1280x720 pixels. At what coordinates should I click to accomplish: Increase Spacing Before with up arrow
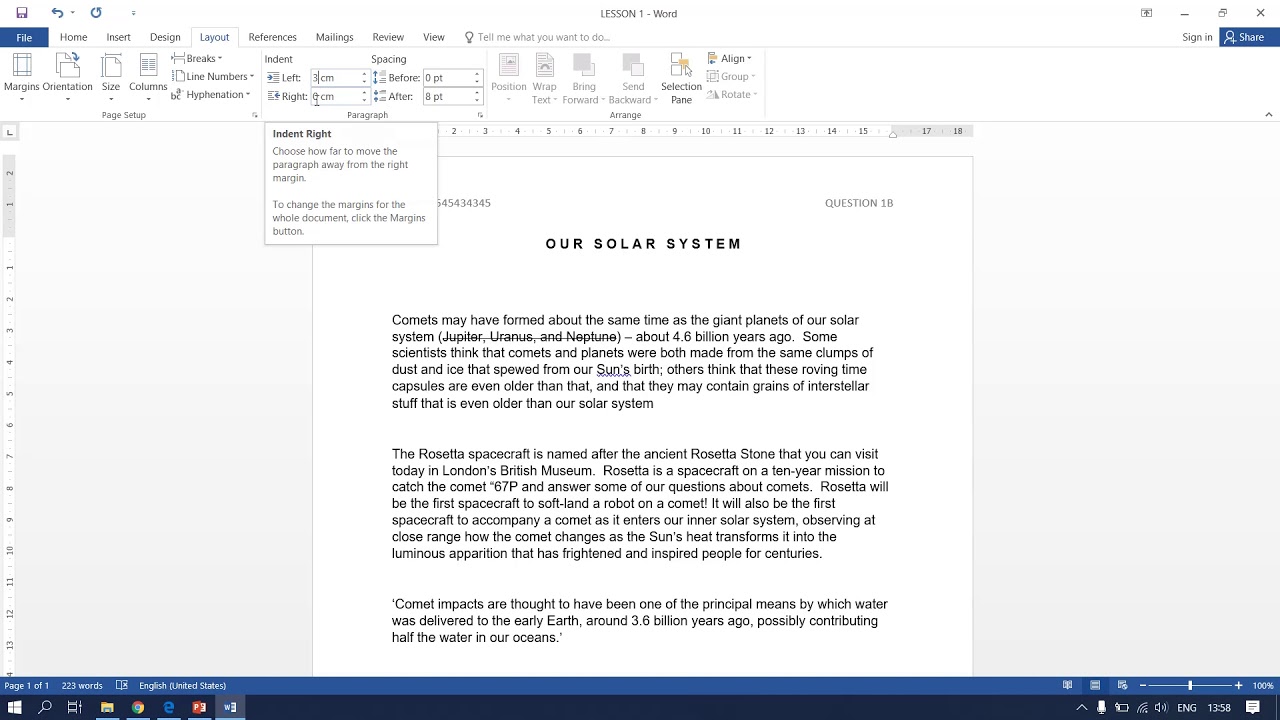477,74
